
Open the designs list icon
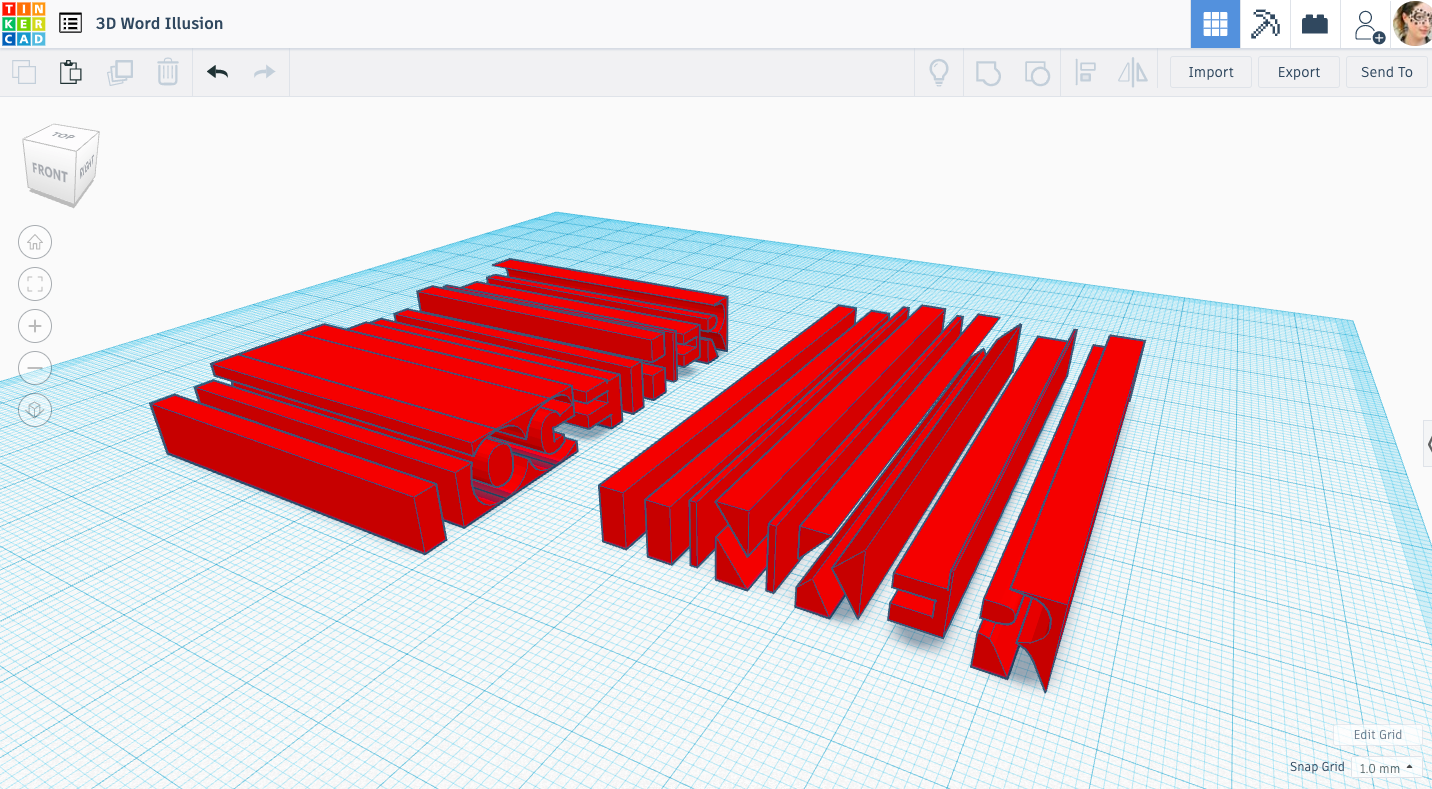point(70,23)
